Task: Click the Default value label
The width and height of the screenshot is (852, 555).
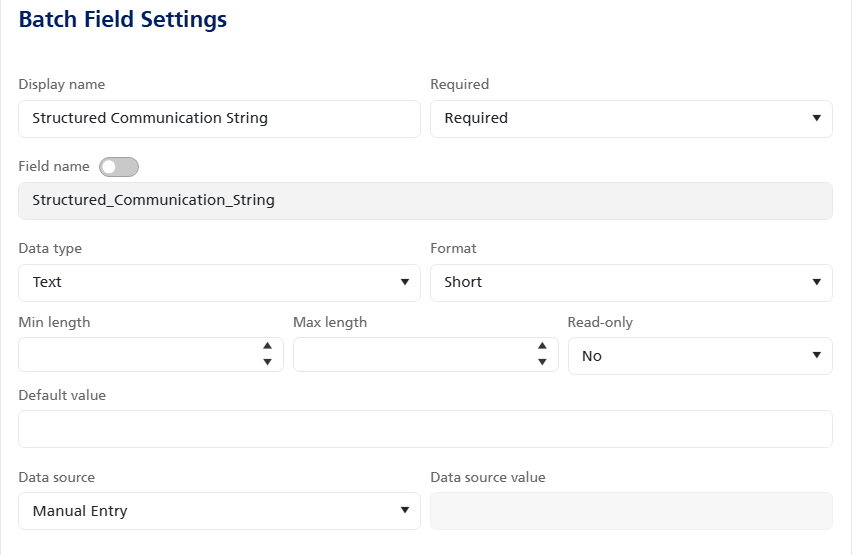Action: pos(62,395)
